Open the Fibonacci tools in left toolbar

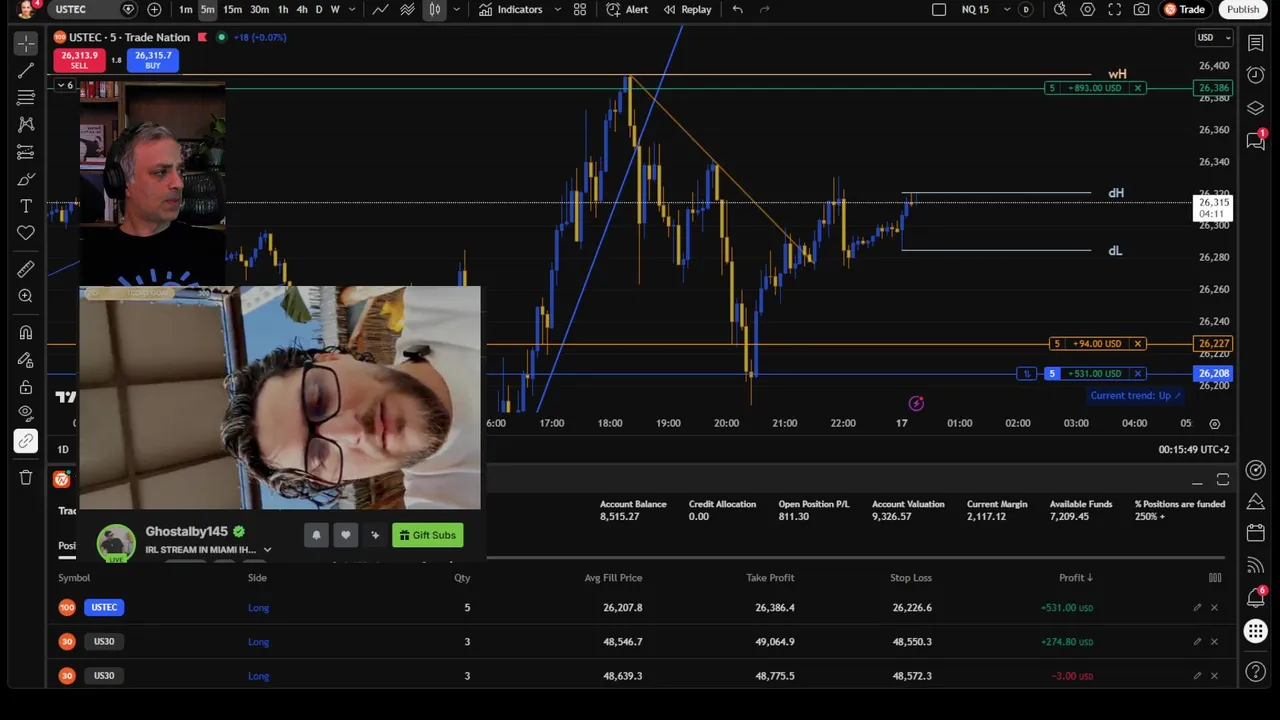click(x=26, y=97)
